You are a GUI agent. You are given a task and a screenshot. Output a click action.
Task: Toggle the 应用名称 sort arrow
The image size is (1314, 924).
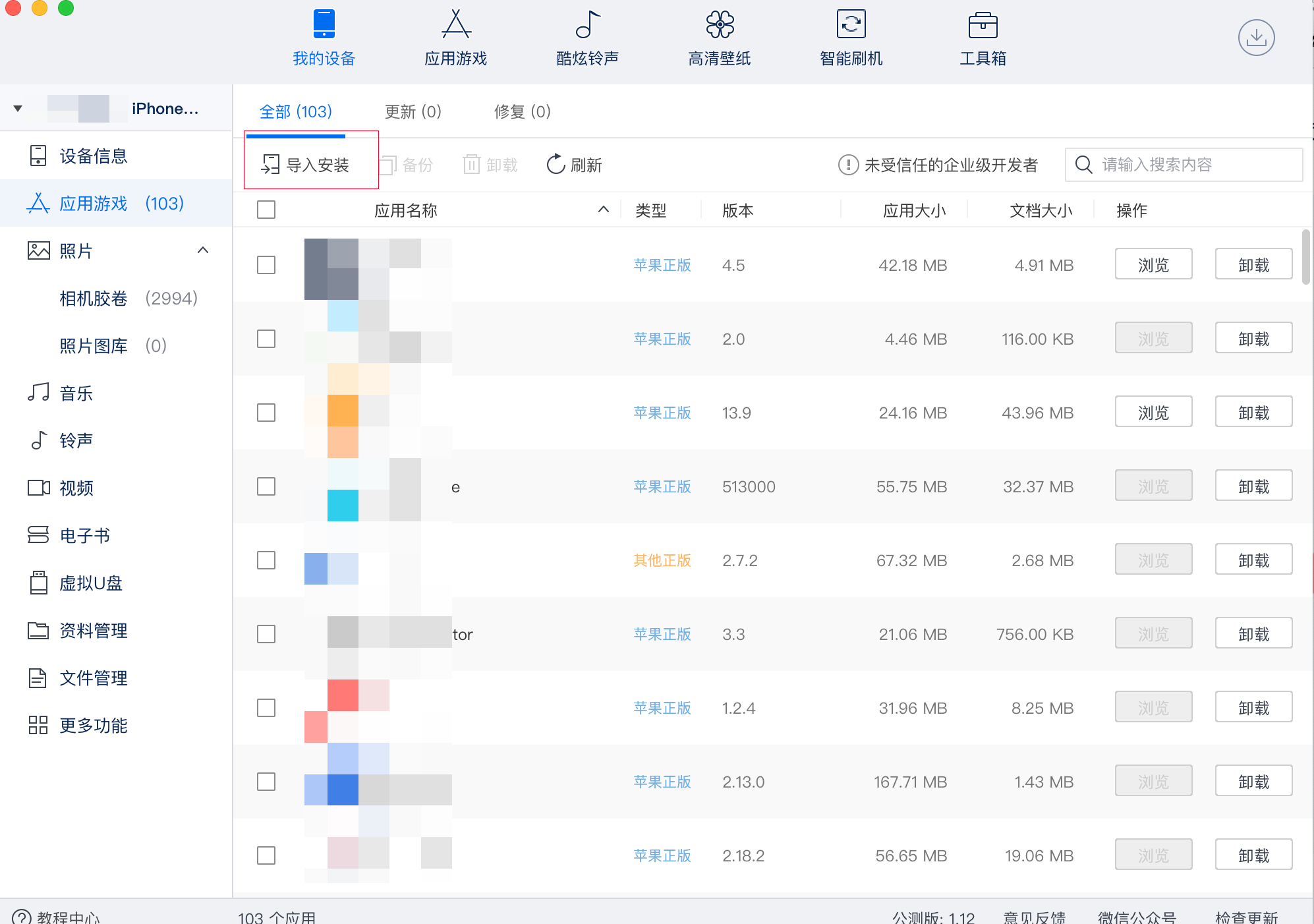click(603, 210)
